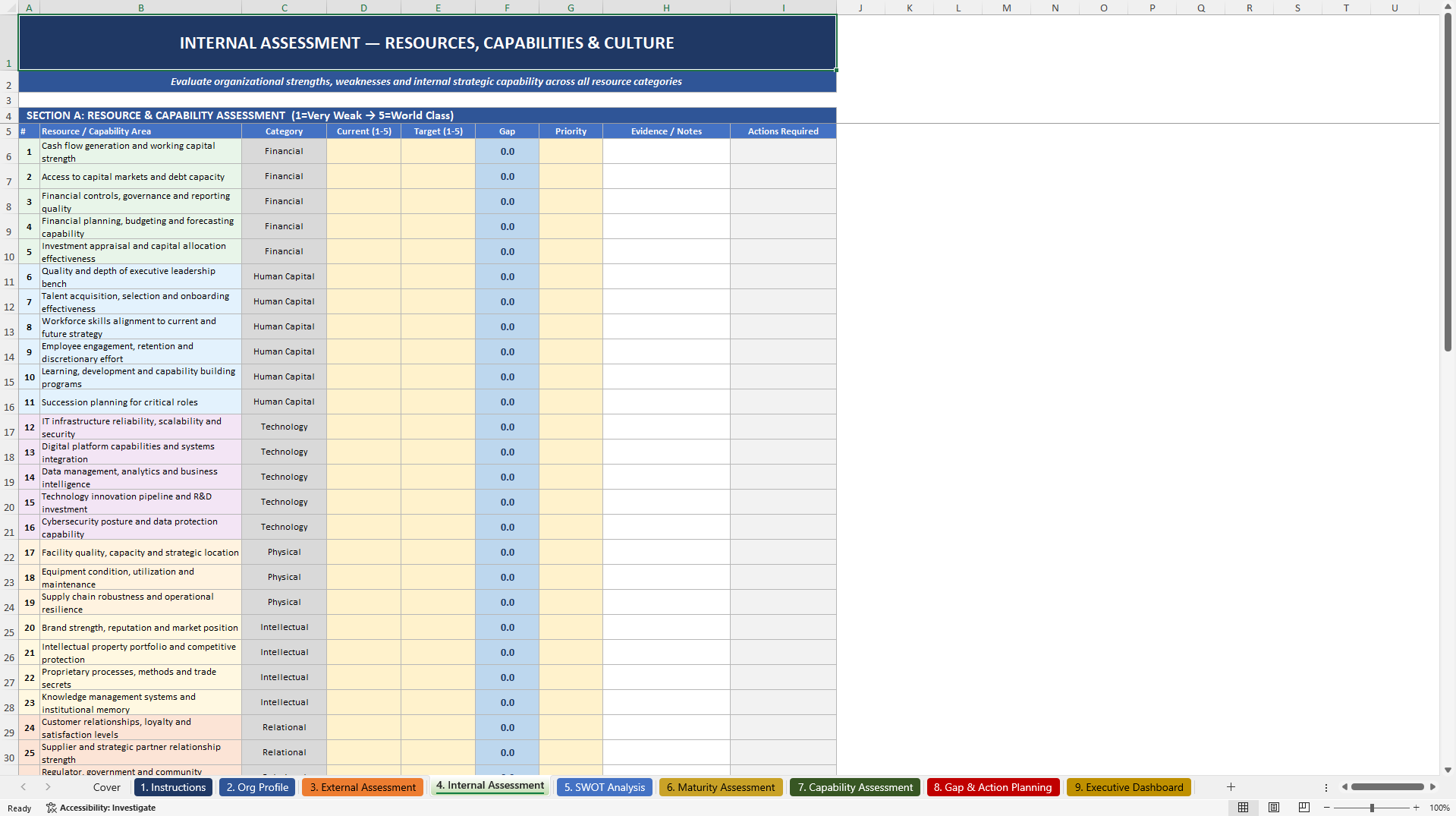Switch to Normal view in status bar
The image size is (1456, 816).
(1243, 808)
